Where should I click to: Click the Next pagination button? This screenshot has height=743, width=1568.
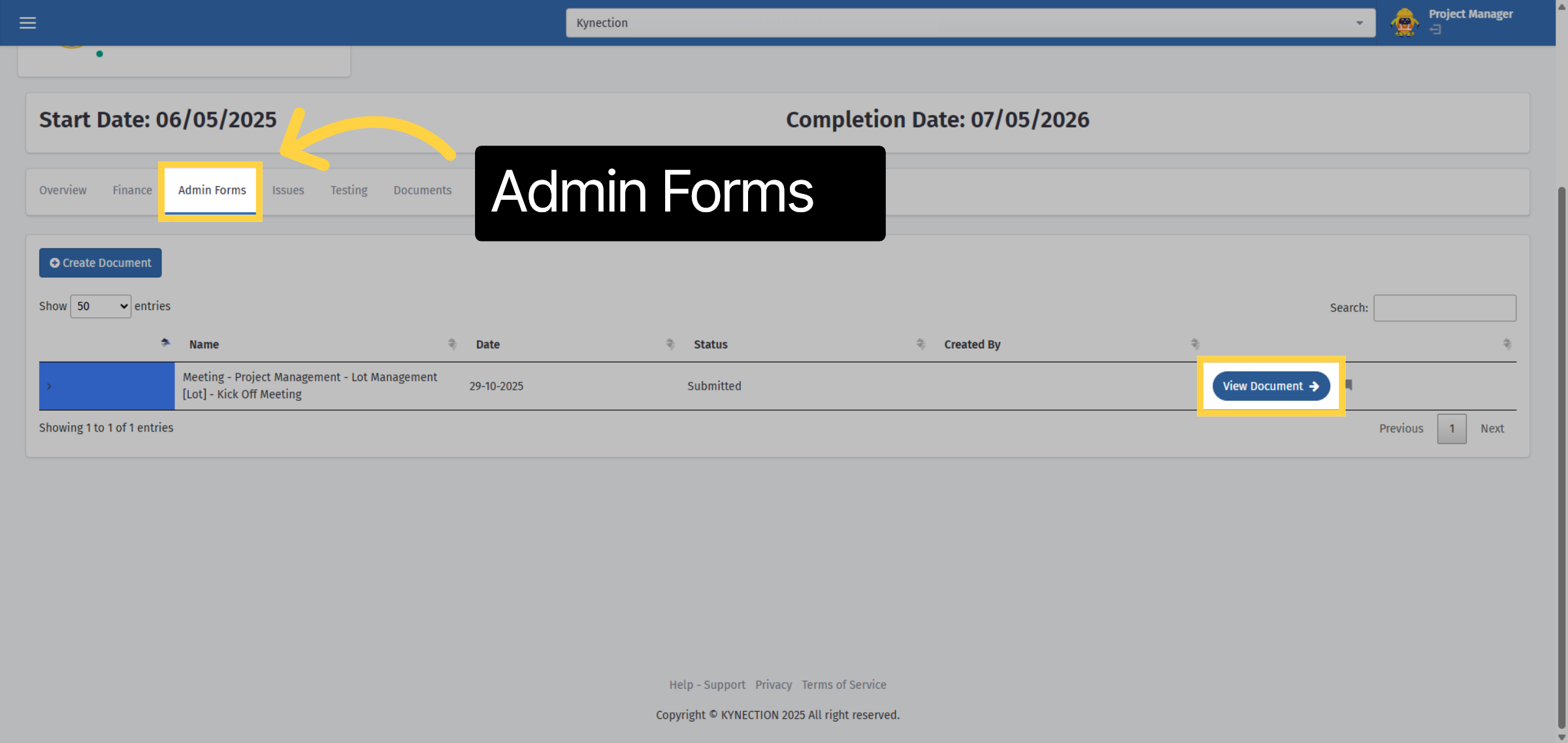coord(1492,428)
